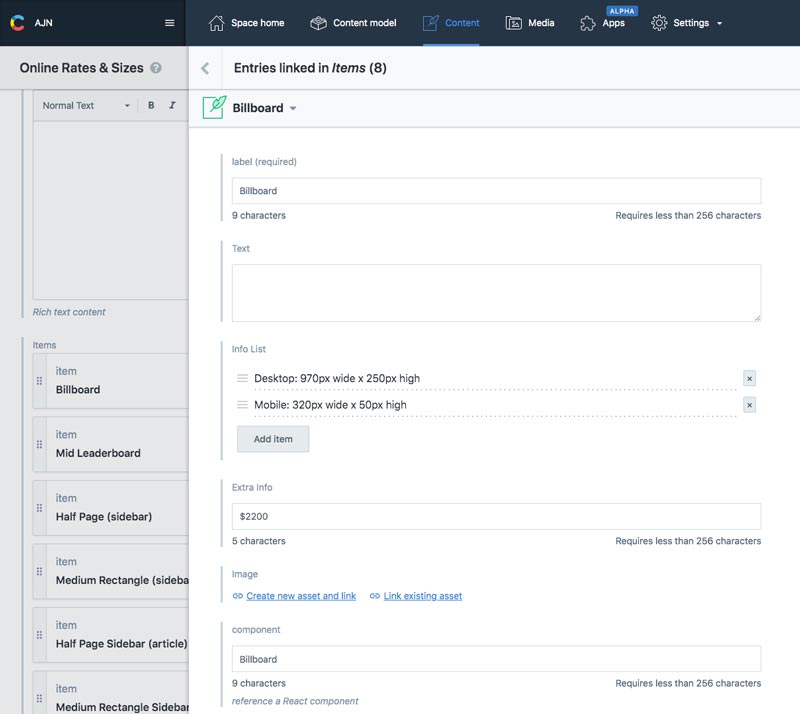
Task: Click the Bold formatting button
Action: (151, 105)
